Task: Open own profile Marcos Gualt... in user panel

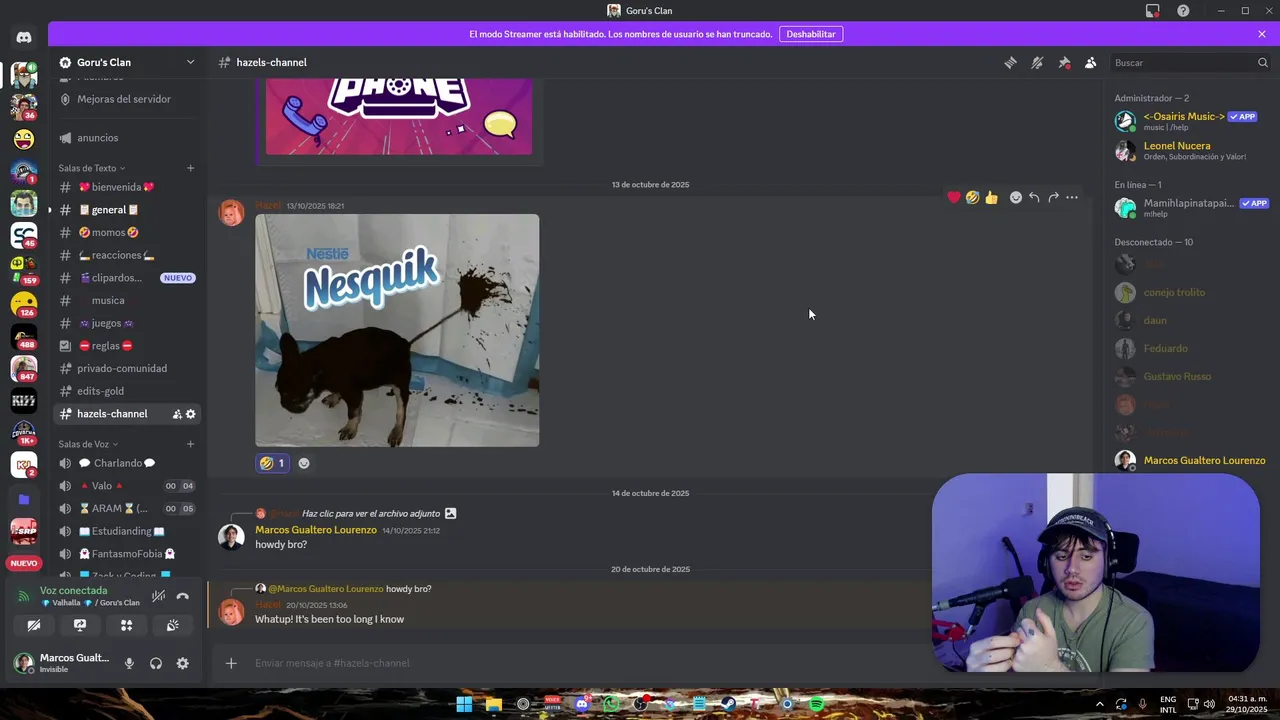Action: (62, 663)
